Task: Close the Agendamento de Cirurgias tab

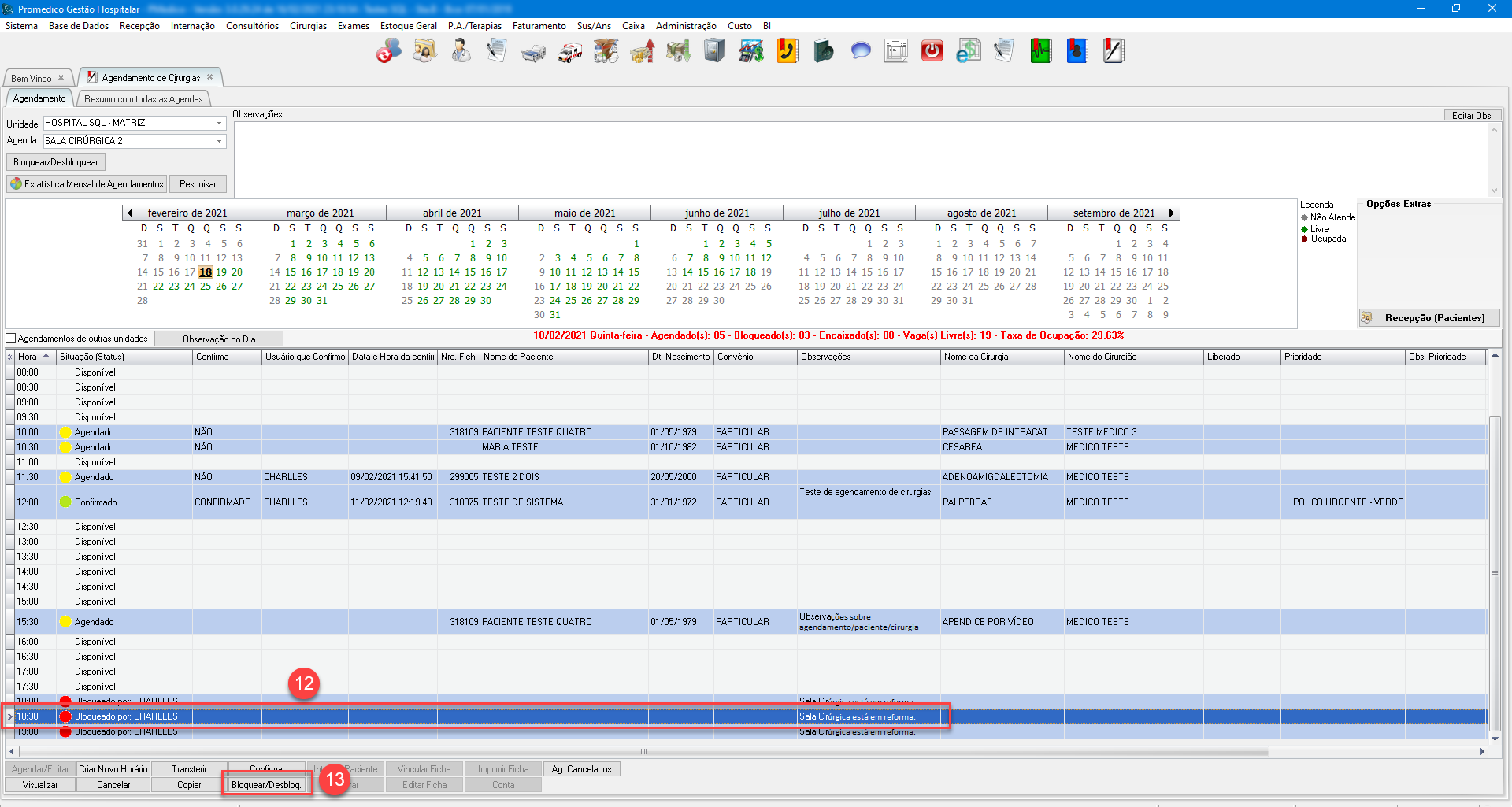Action: [210, 77]
